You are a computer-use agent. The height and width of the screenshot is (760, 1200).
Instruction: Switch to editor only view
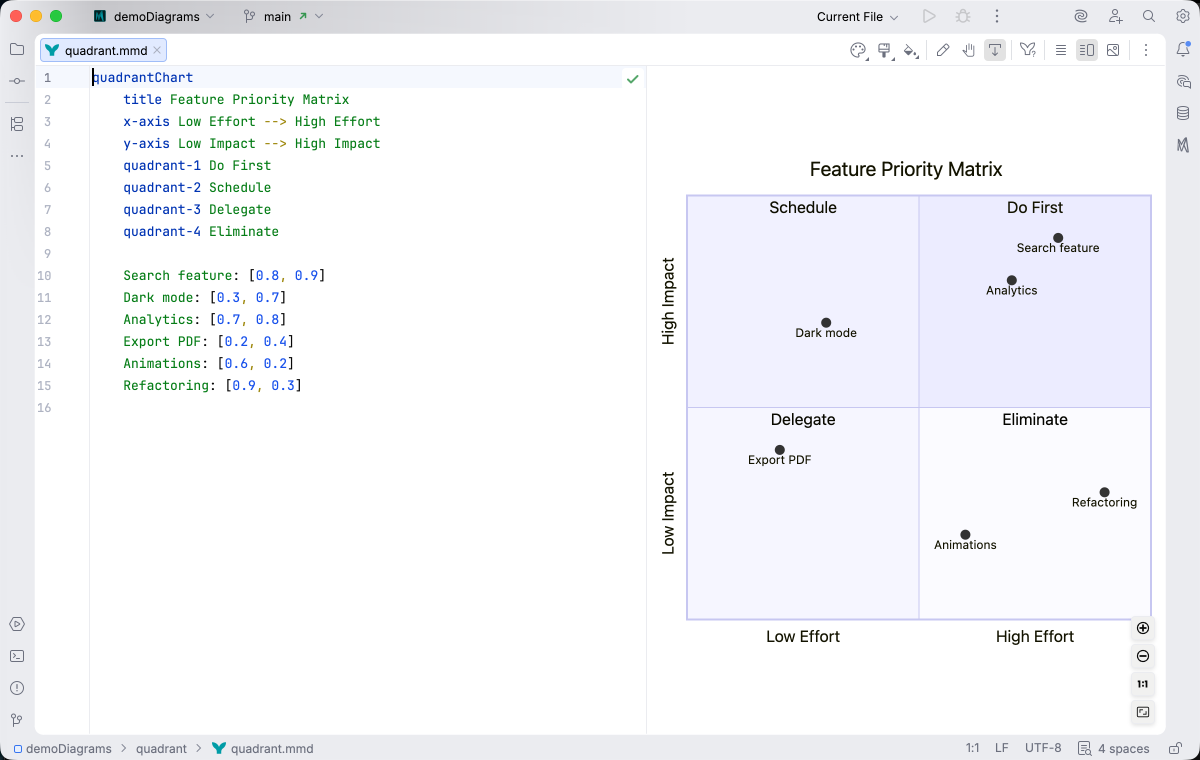pos(1061,50)
